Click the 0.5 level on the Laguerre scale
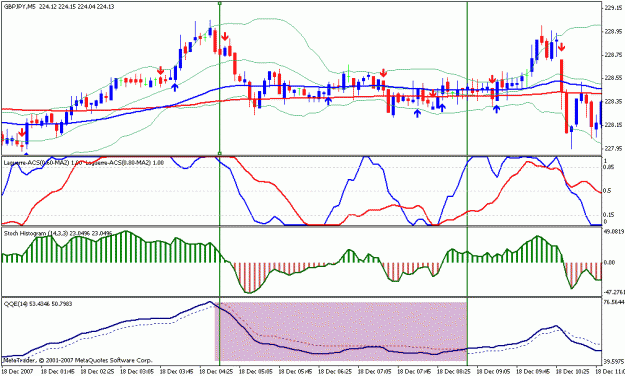The image size is (625, 376). pos(607,191)
